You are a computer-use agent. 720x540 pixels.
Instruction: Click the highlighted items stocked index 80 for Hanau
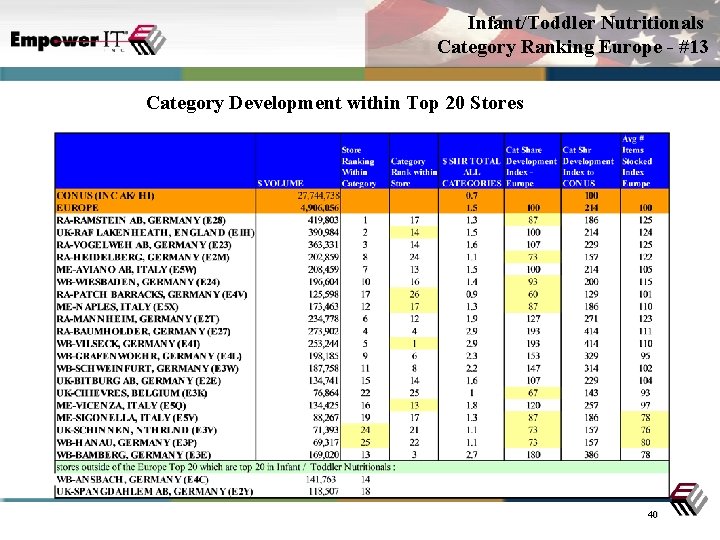pyautogui.click(x=645, y=443)
